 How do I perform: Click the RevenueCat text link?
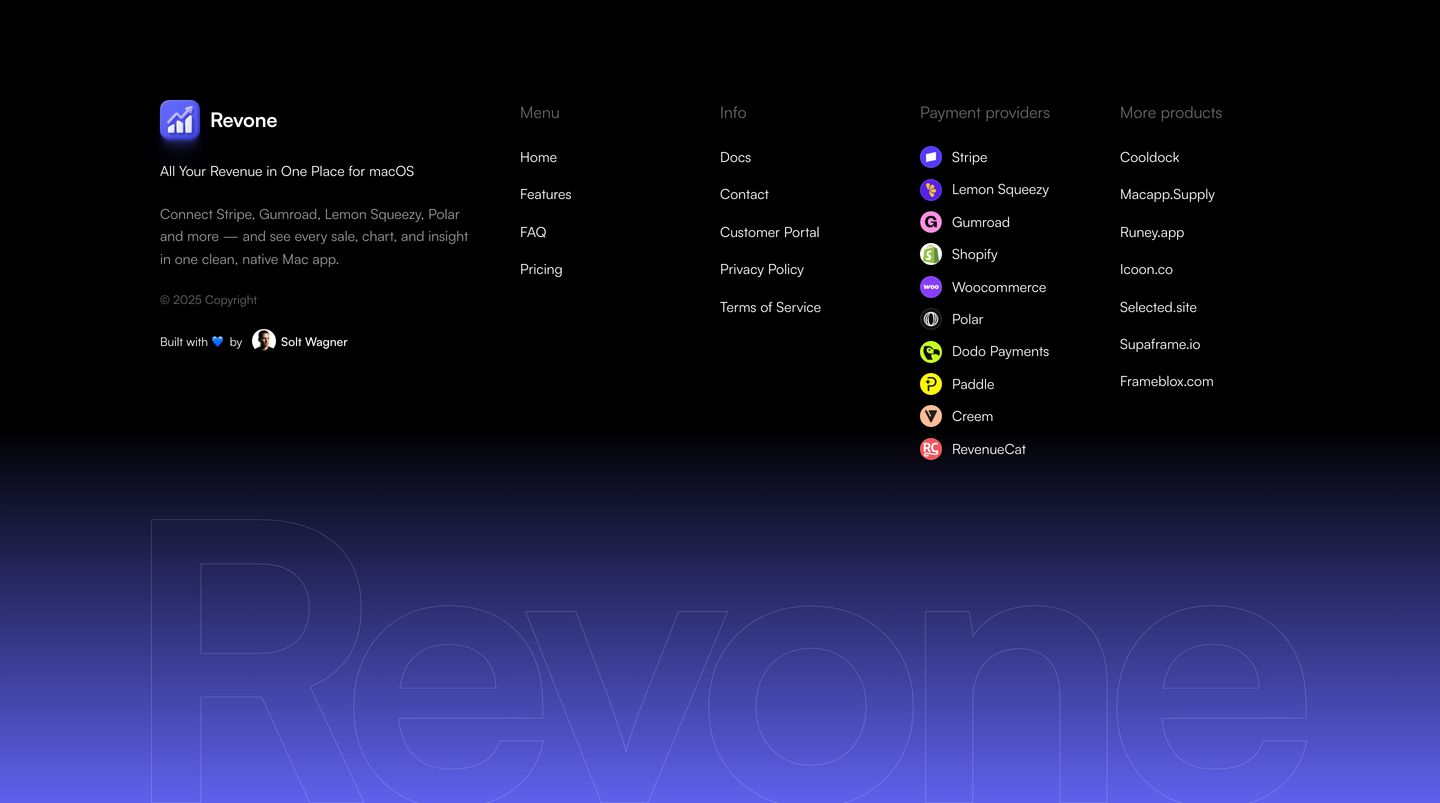coord(989,449)
